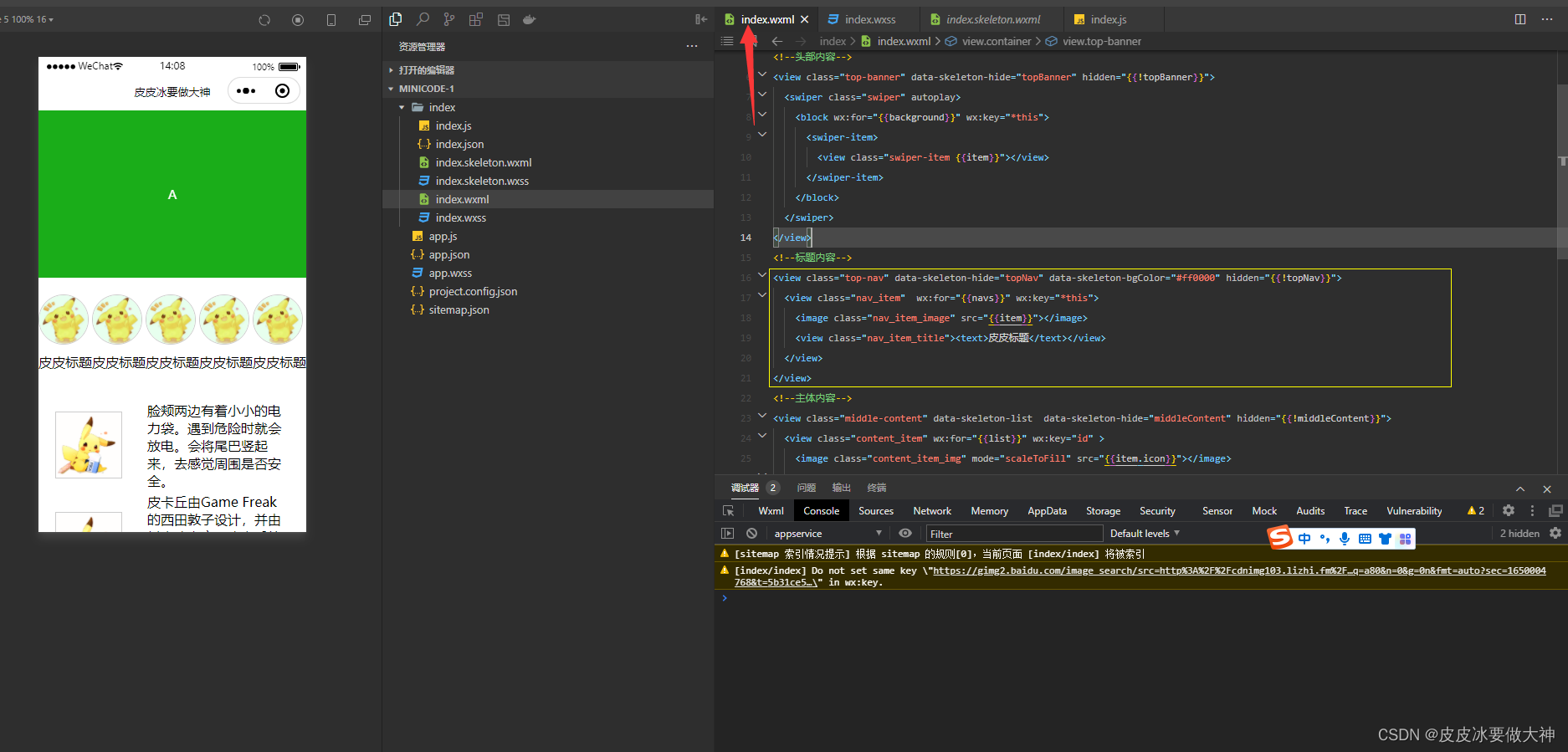Open the AppData devtools tab

pyautogui.click(x=1047, y=510)
